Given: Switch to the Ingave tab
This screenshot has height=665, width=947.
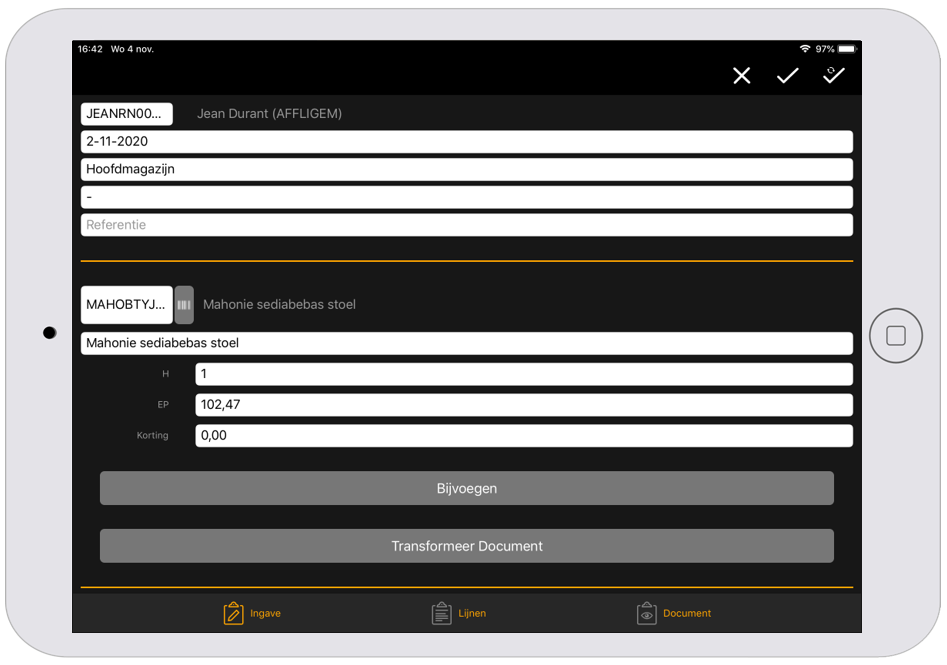Looking at the screenshot, I should [x=252, y=613].
